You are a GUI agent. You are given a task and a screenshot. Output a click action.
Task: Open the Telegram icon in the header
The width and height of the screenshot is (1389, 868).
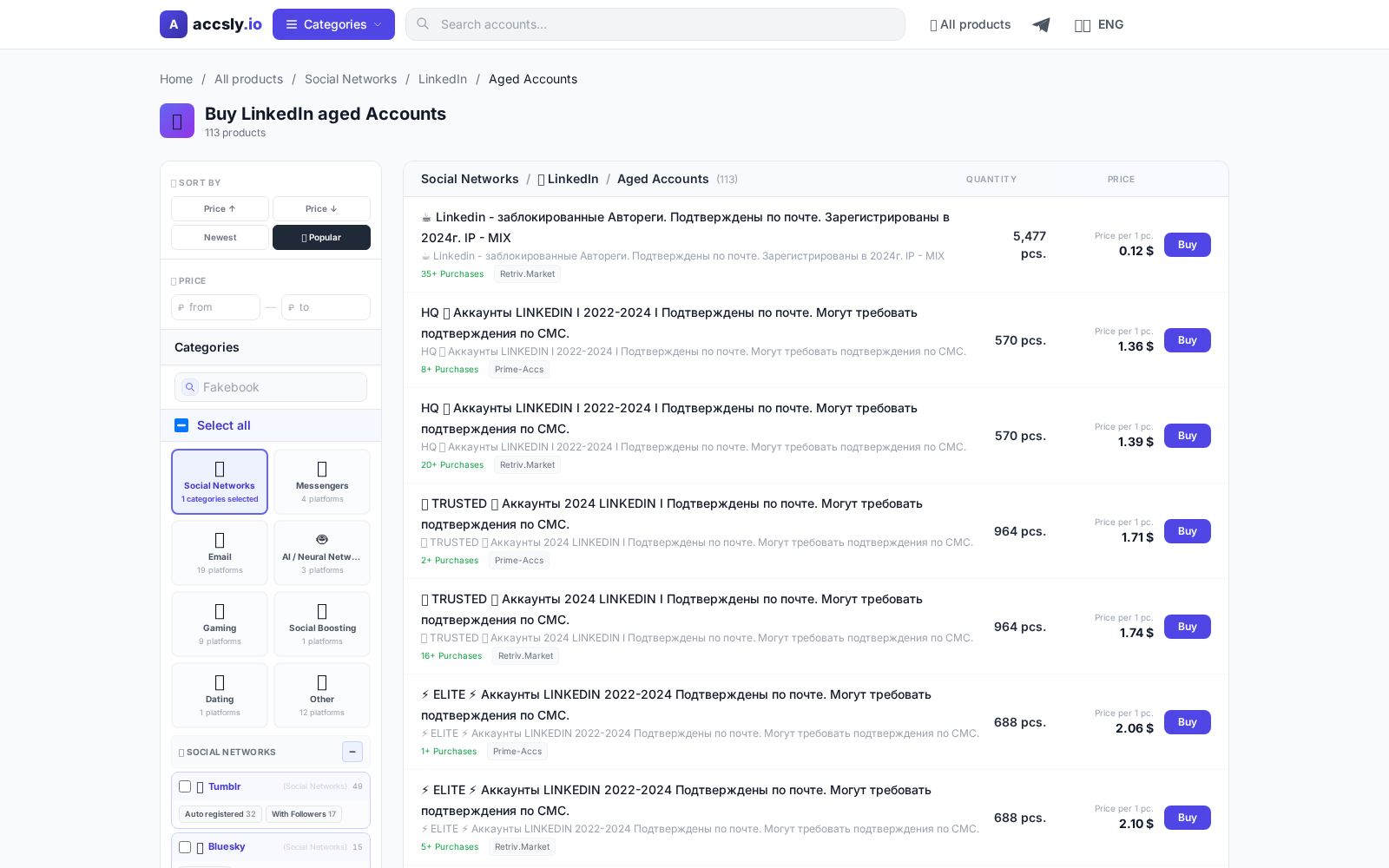[1041, 24]
